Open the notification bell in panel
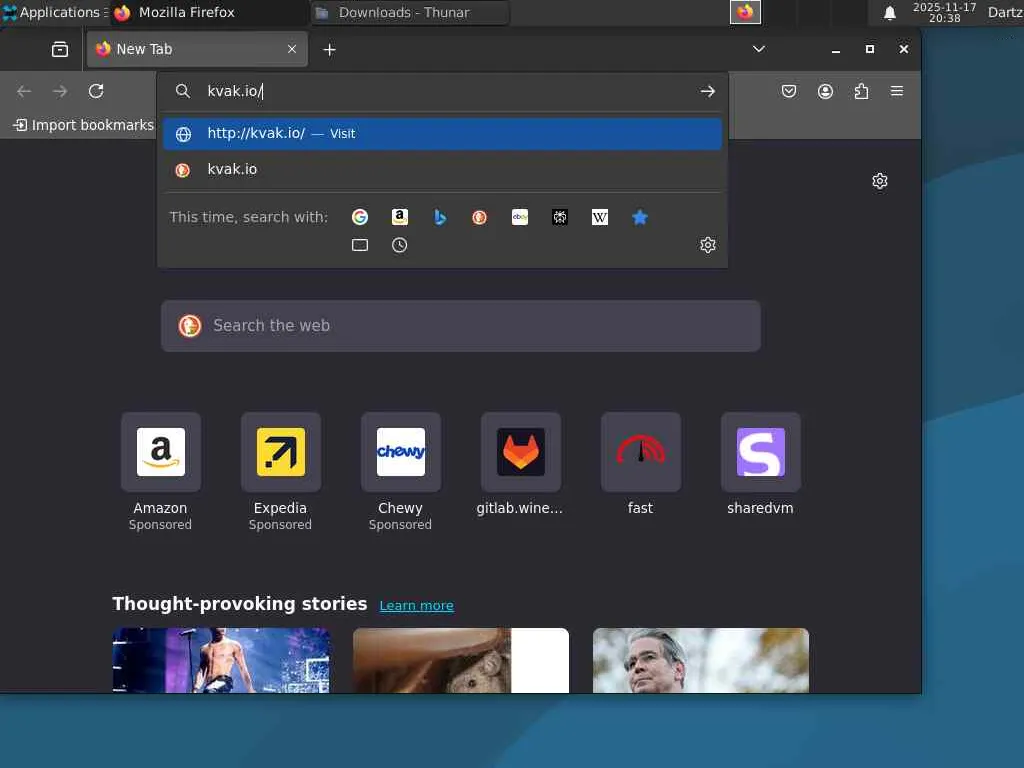The image size is (1024, 768). coord(889,12)
